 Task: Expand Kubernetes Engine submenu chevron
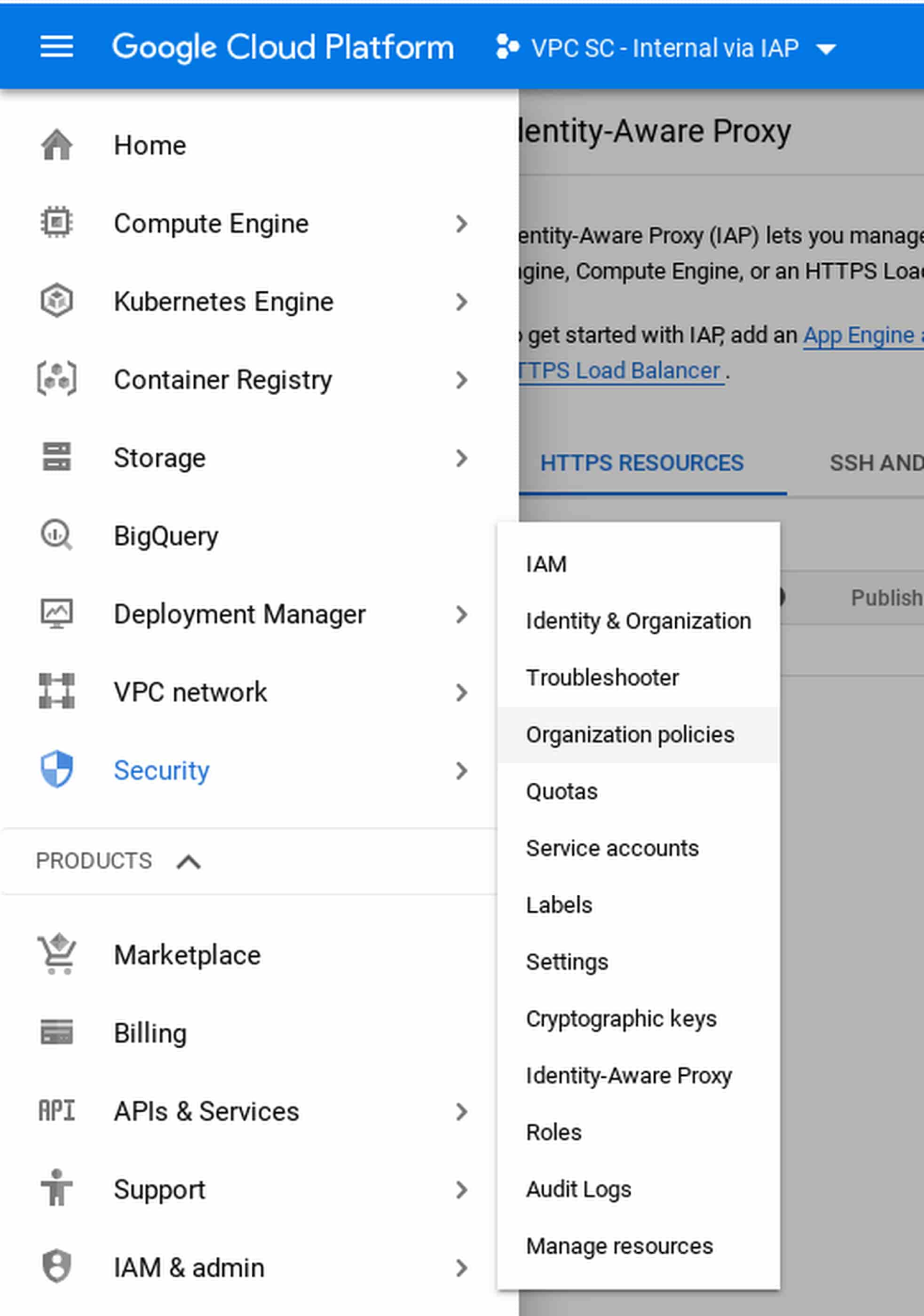click(462, 302)
